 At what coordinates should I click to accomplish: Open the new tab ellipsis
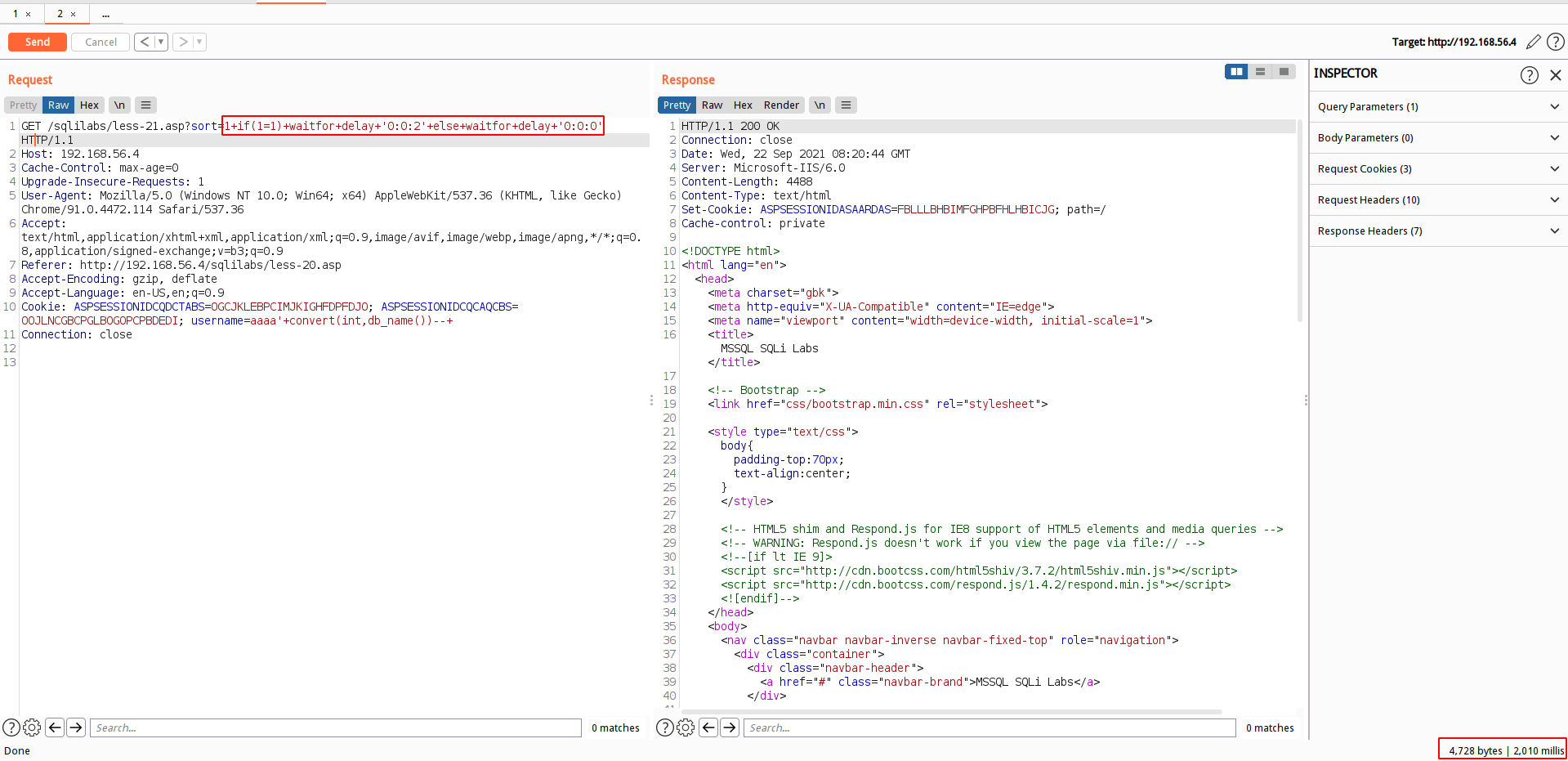tap(105, 14)
